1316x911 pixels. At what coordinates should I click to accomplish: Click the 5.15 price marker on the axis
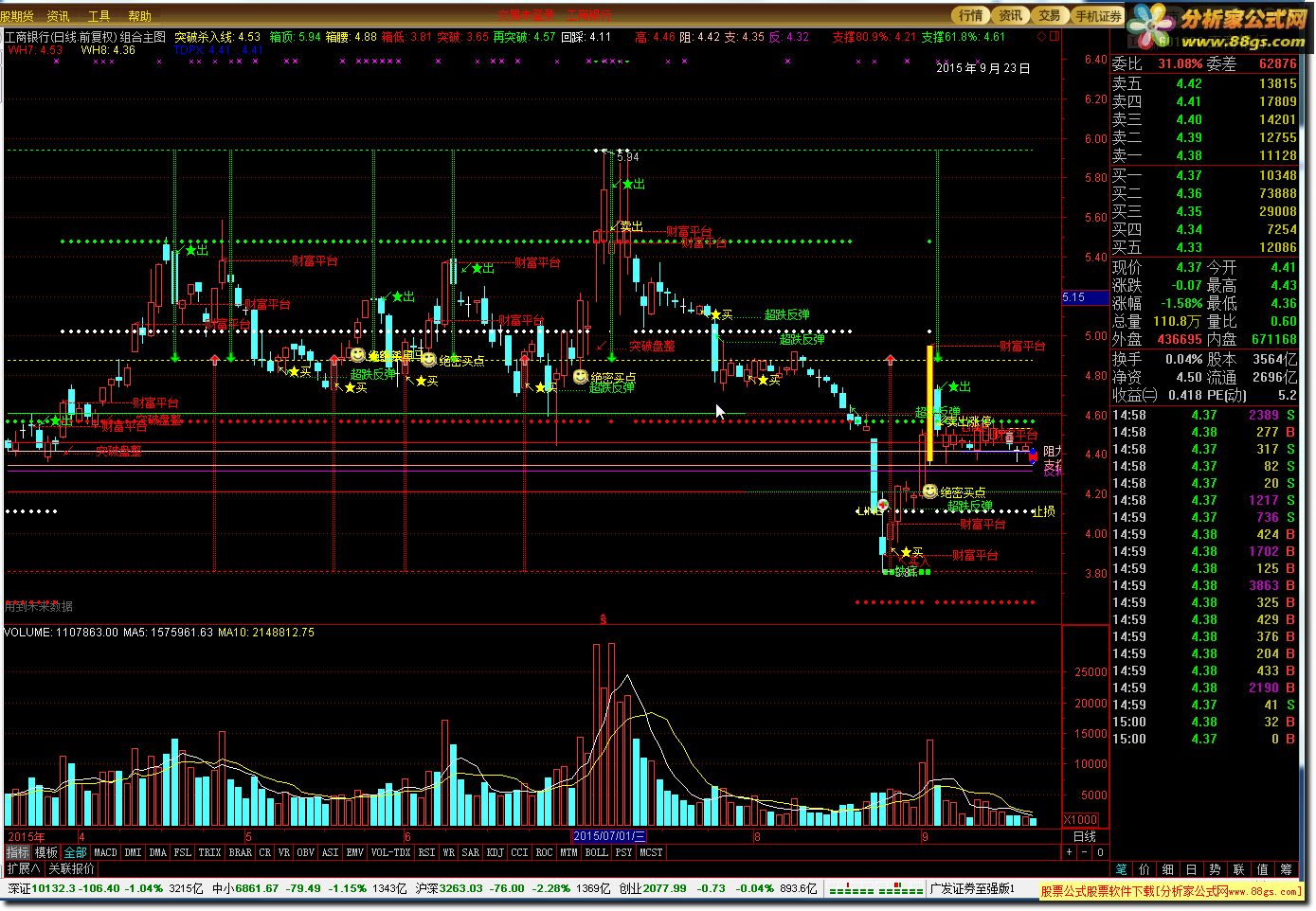[x=1085, y=297]
